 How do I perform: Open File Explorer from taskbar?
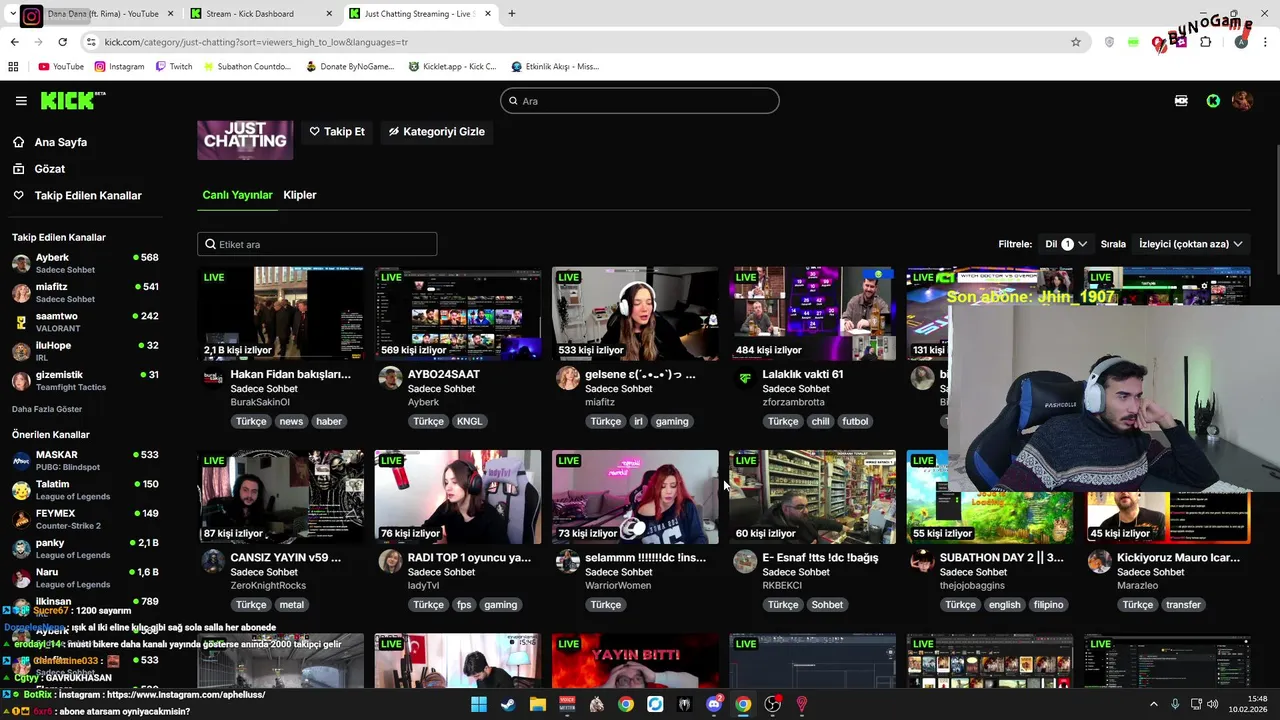(x=538, y=704)
